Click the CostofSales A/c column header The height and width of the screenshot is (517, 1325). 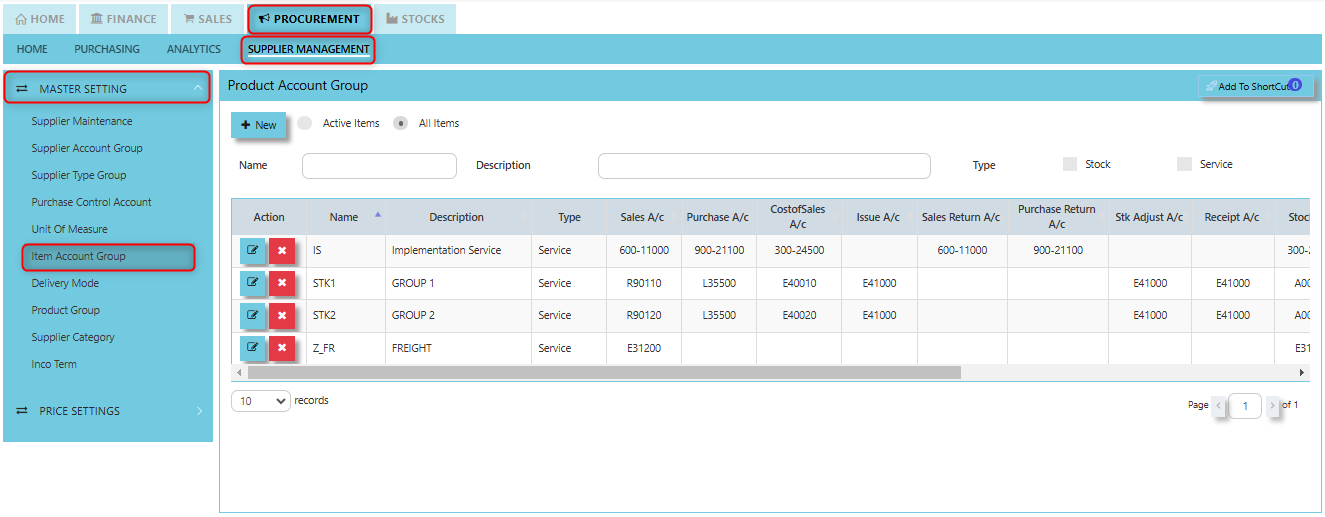[798, 217]
